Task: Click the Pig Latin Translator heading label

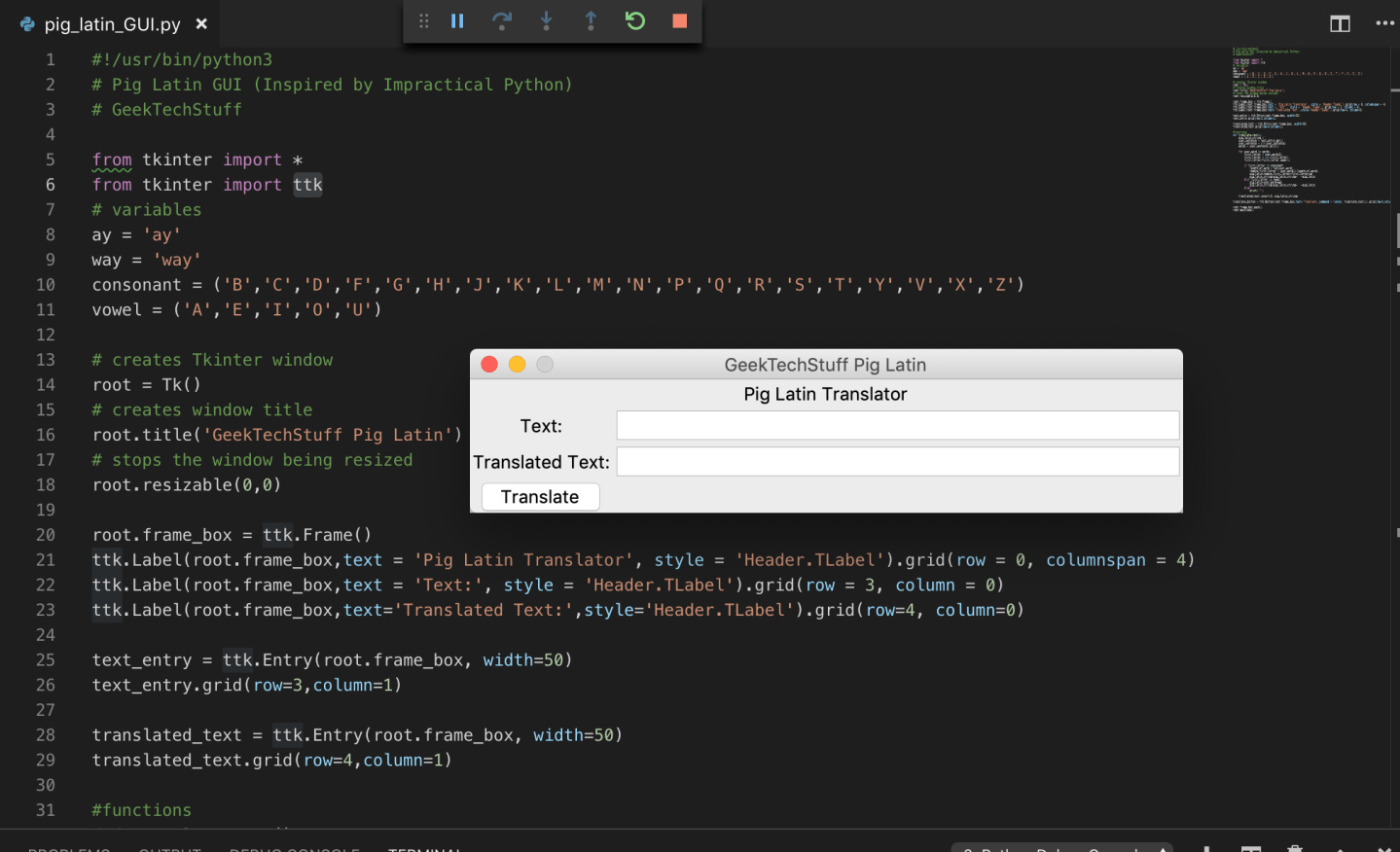Action: [x=825, y=394]
